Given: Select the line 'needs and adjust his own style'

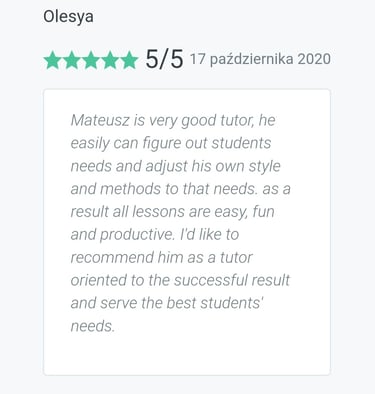Looking at the screenshot, I should point(176,166).
